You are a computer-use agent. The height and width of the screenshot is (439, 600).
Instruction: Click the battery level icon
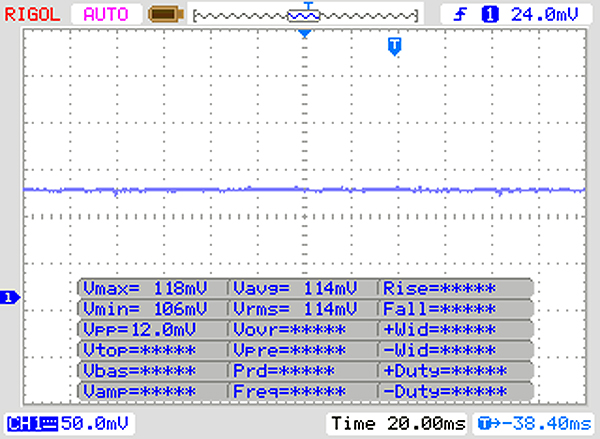pos(166,15)
